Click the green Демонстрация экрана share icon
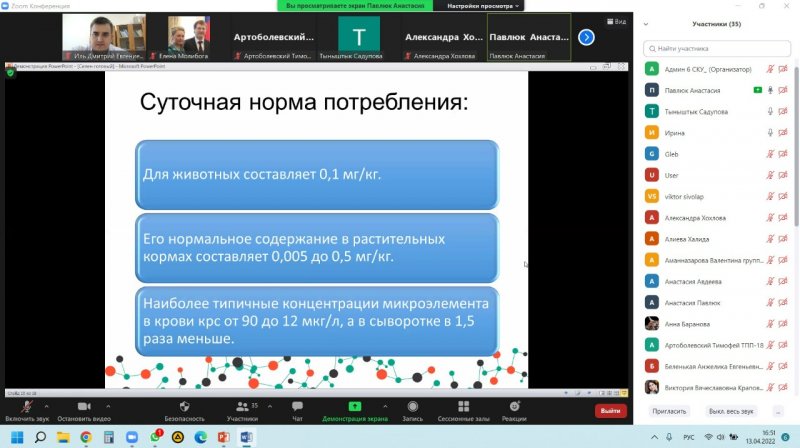 [355, 406]
